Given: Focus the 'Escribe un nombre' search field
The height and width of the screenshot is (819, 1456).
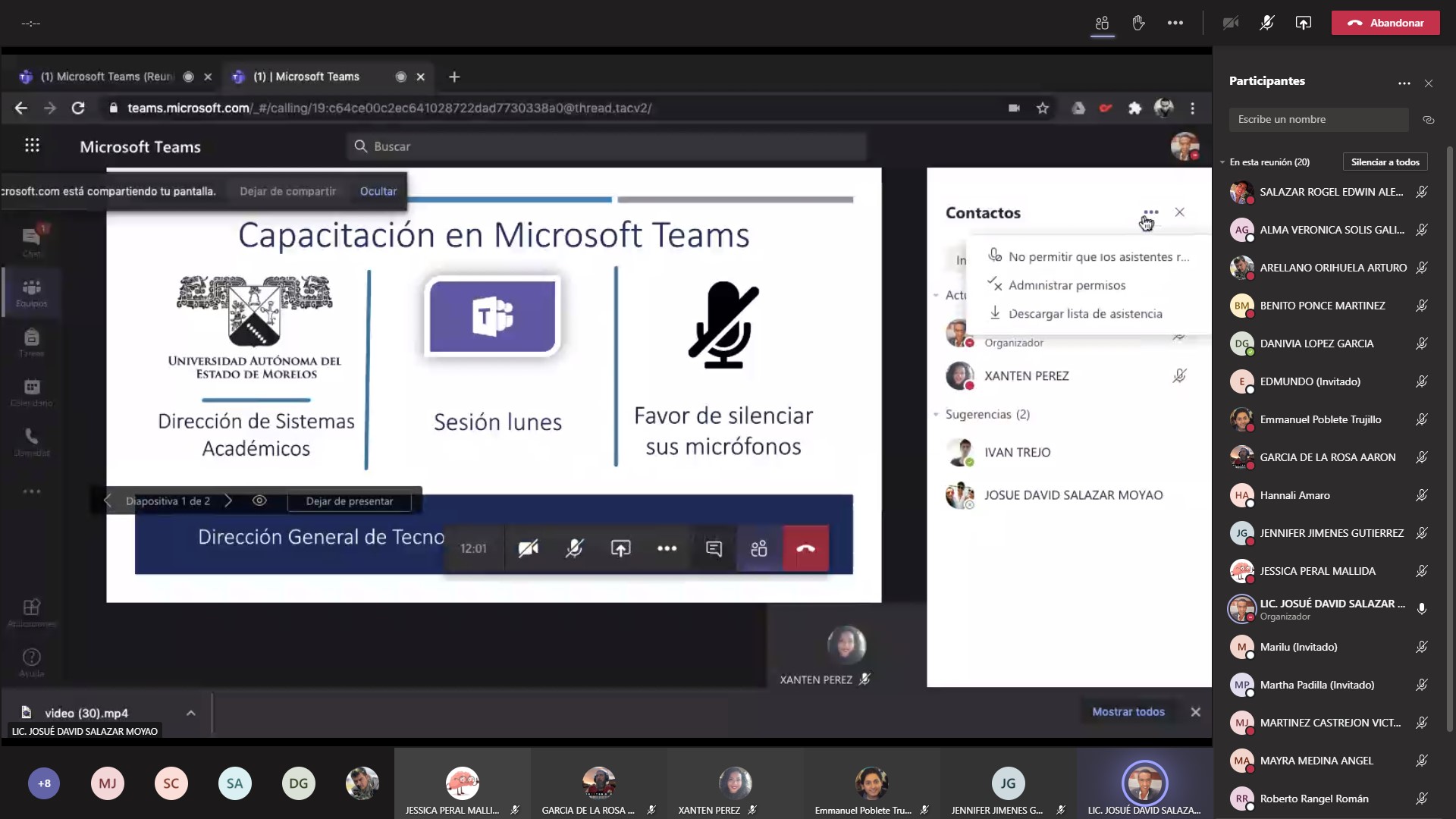Looking at the screenshot, I should [1319, 119].
